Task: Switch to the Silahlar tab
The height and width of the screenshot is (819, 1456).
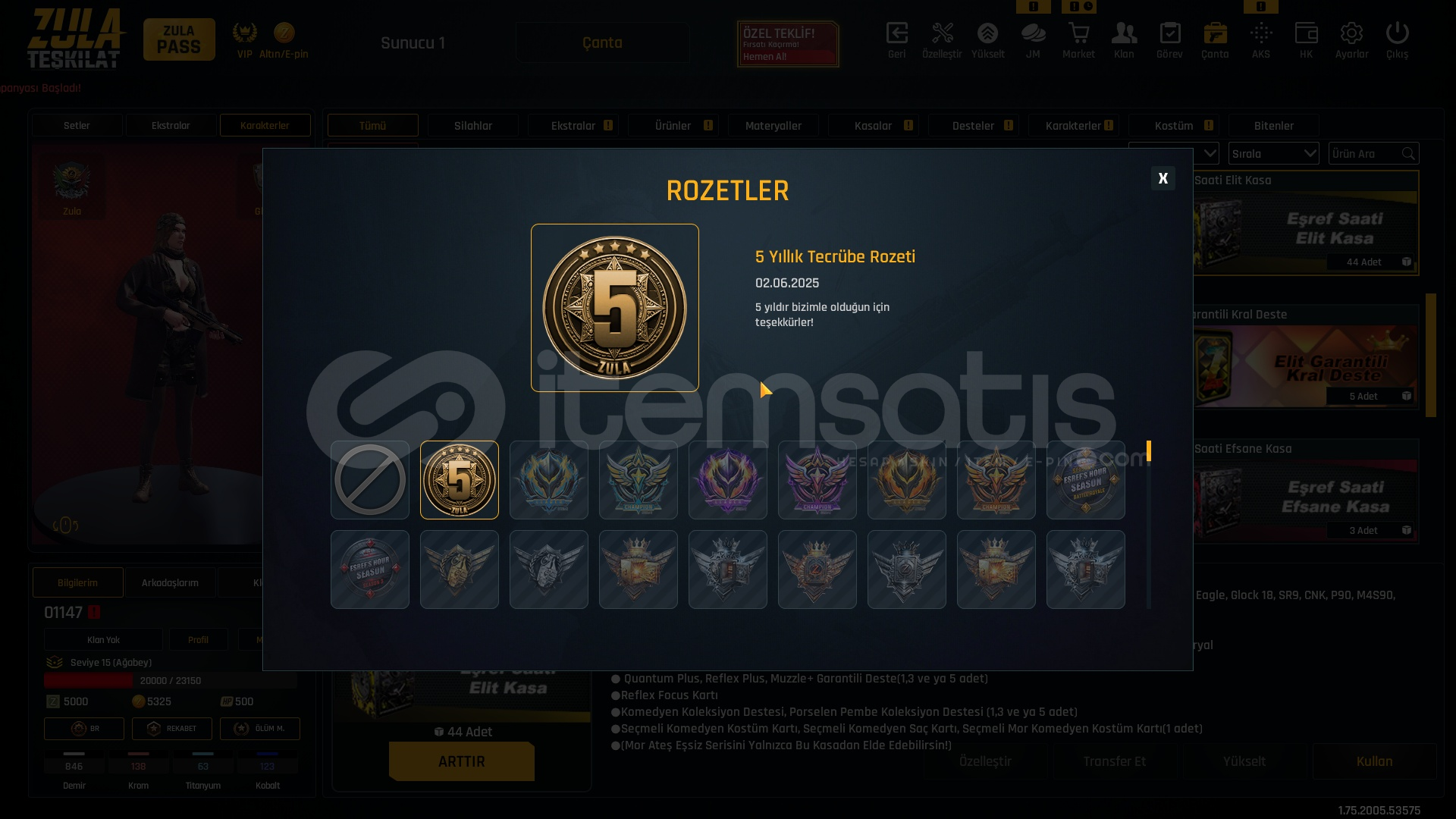Action: [473, 126]
